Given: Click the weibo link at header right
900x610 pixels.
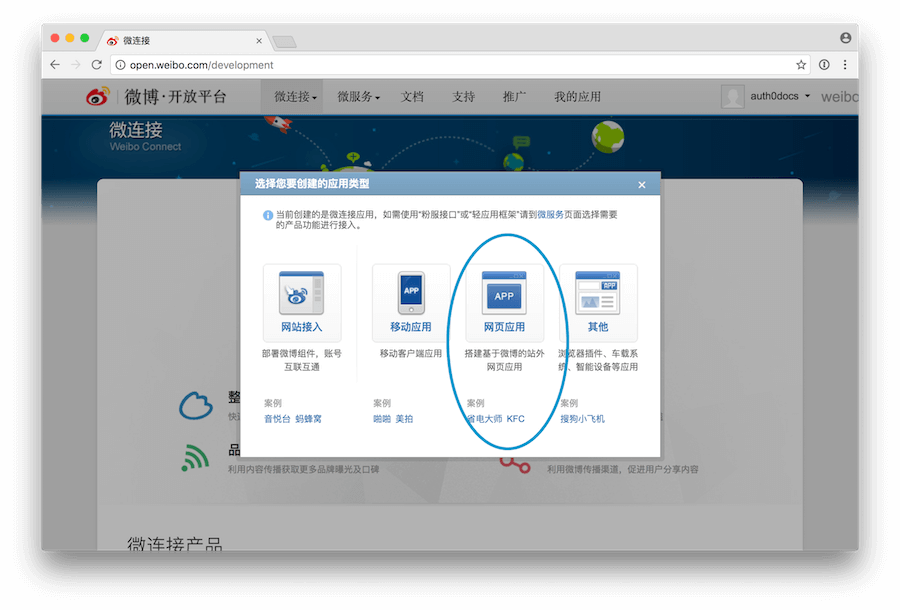Looking at the screenshot, I should pos(839,96).
